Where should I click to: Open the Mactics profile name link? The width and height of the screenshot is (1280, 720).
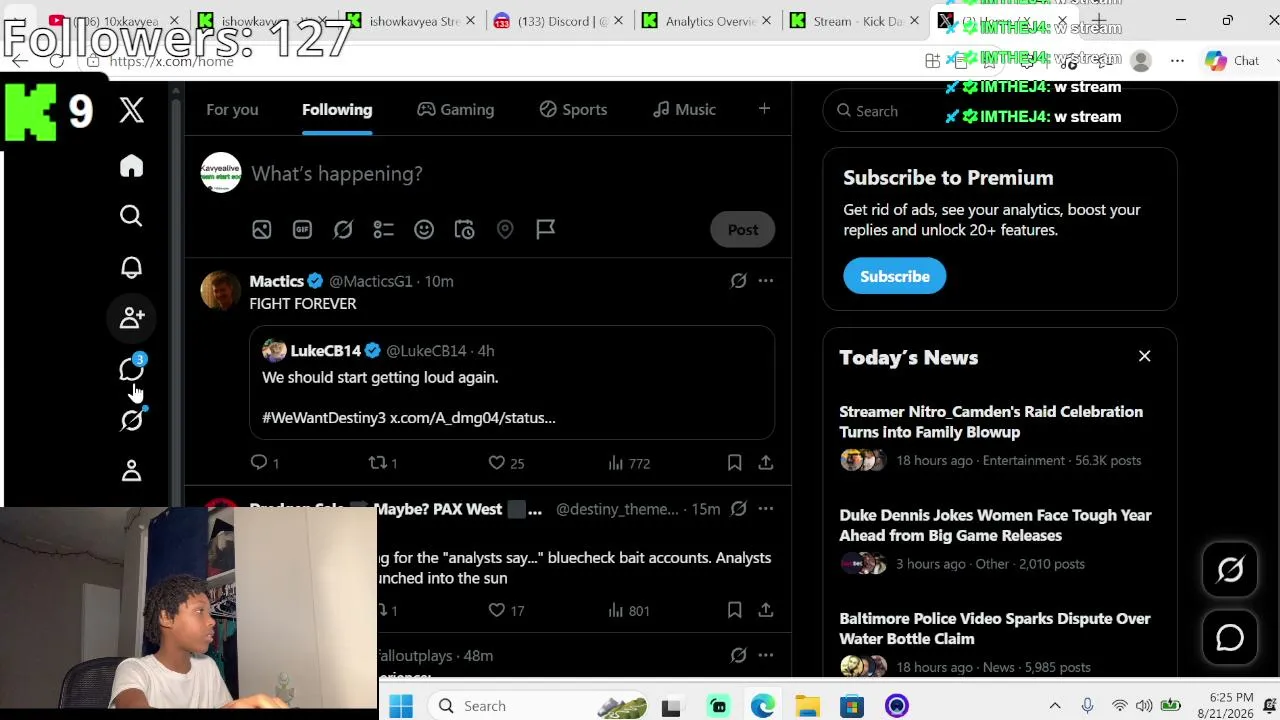(x=276, y=281)
